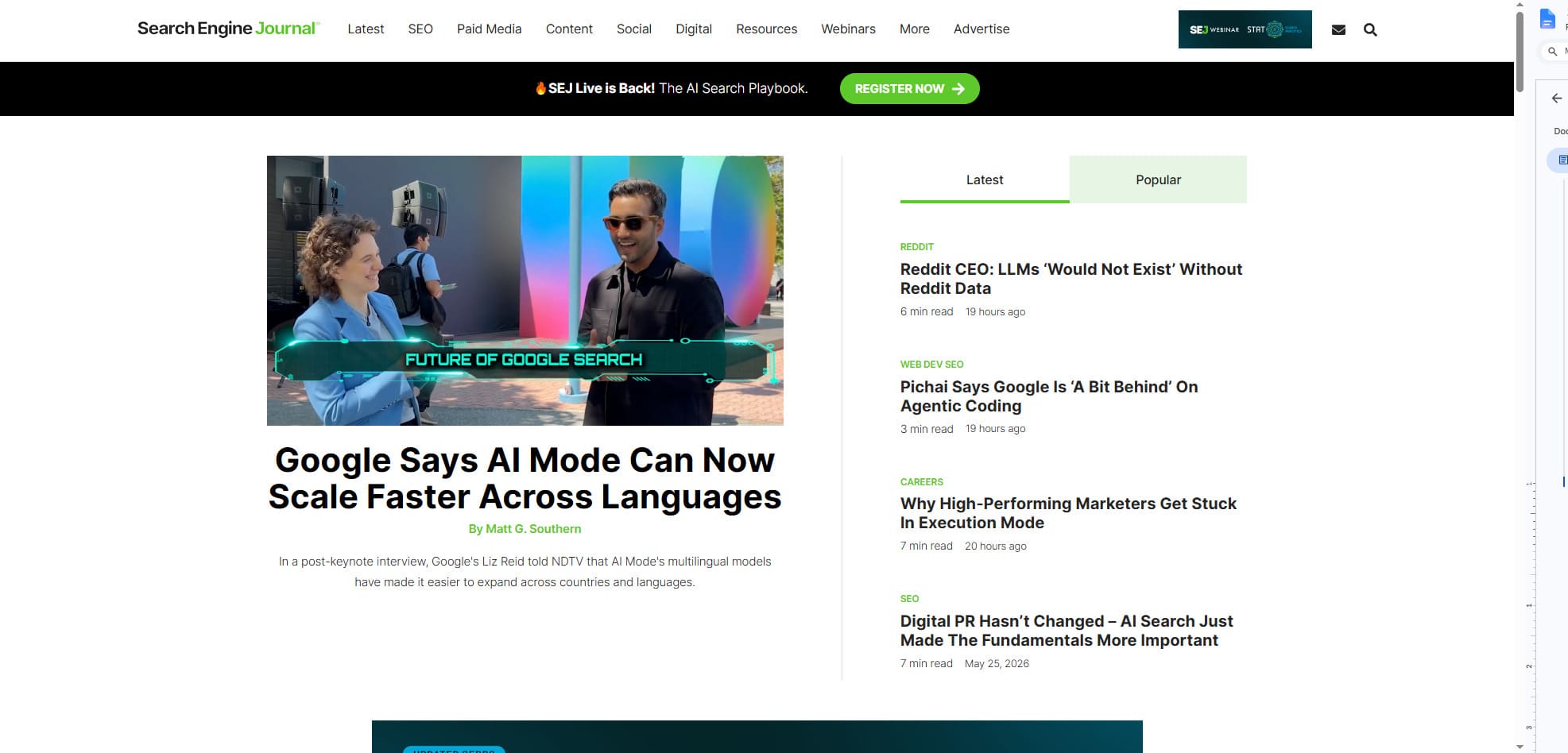Click the '3 min read' text under Pichai article
1568x753 pixels.
927,429
